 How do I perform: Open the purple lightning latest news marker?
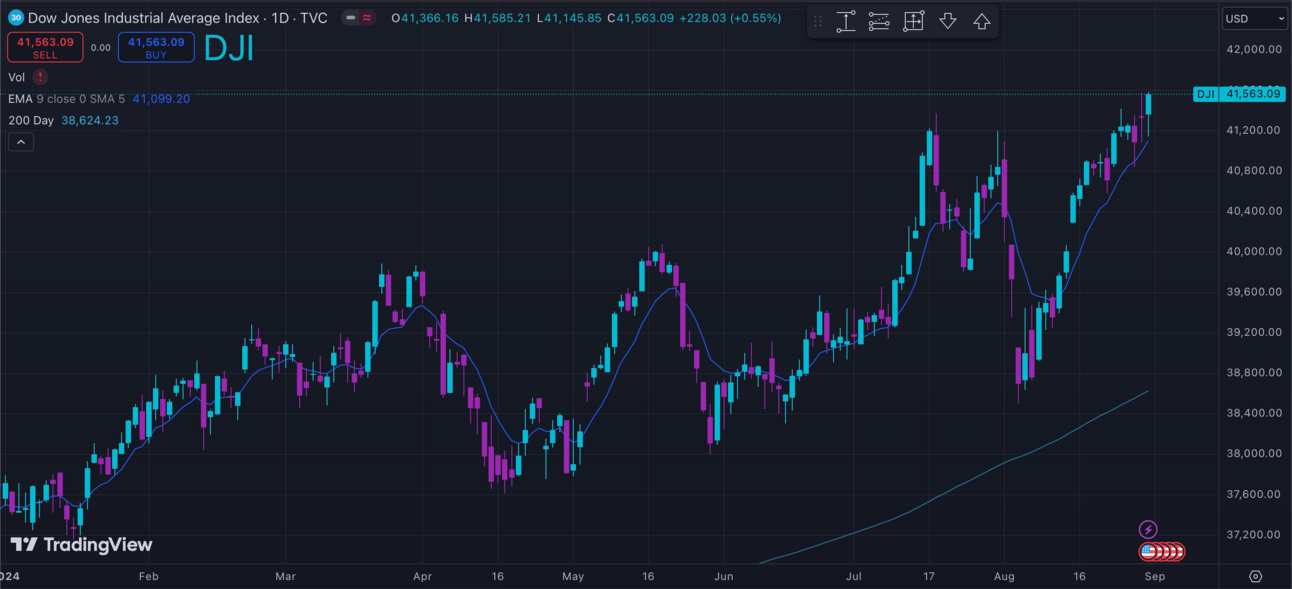1148,530
